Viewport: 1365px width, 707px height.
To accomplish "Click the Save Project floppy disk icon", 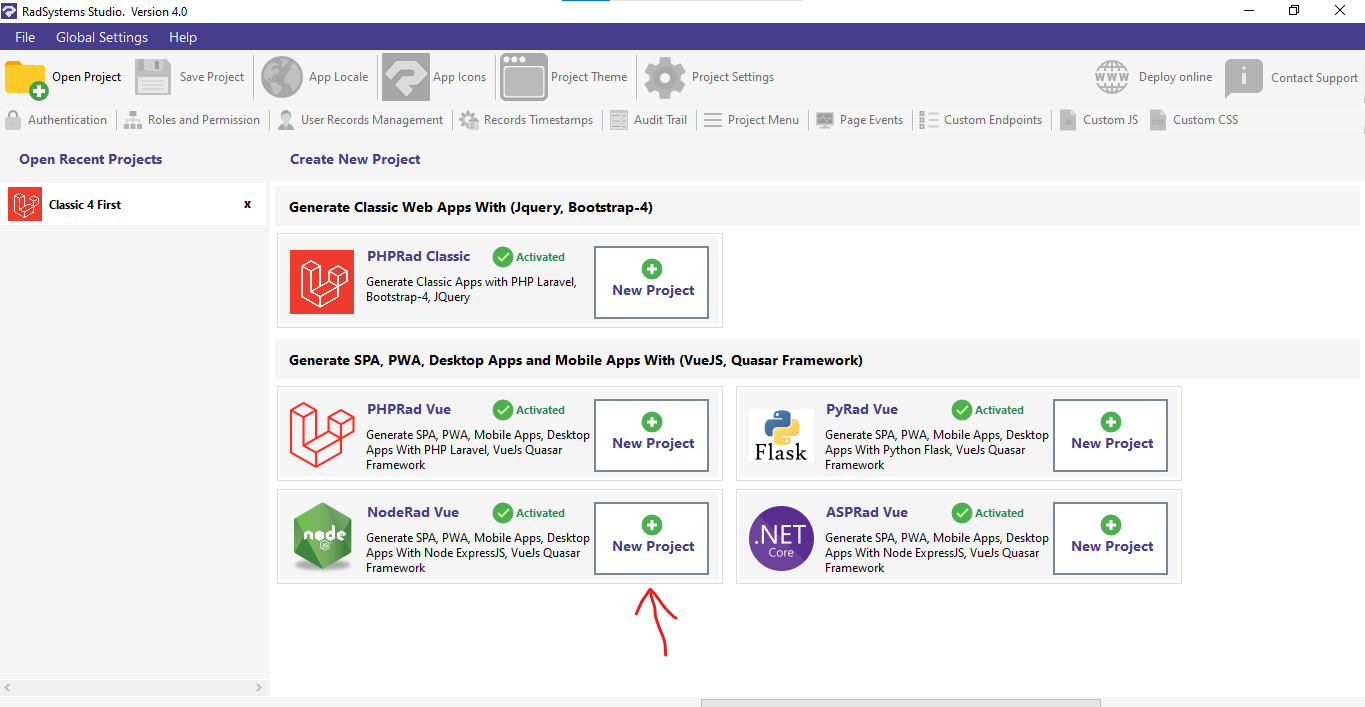I will point(153,77).
